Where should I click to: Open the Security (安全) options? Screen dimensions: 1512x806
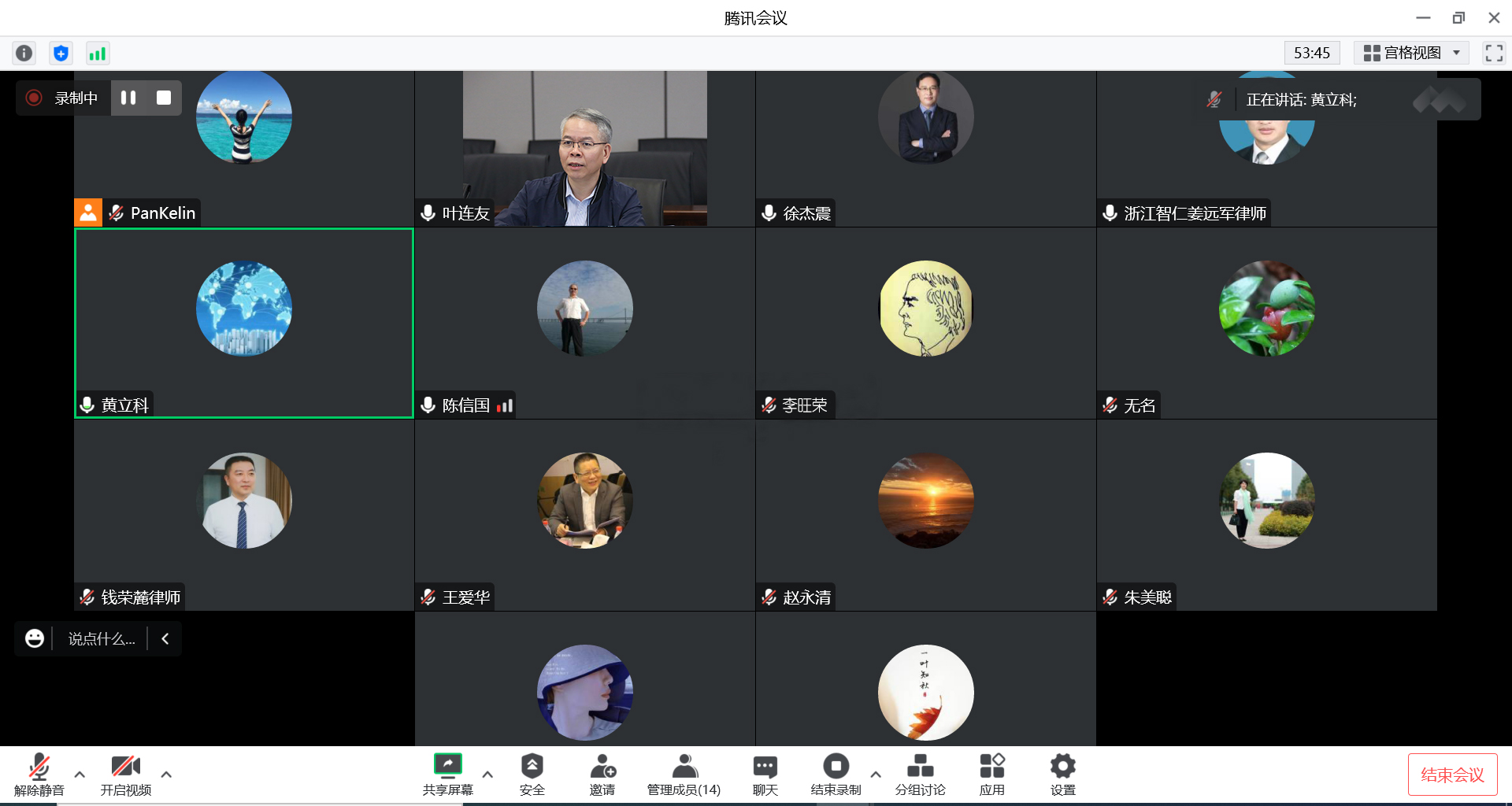(x=532, y=774)
